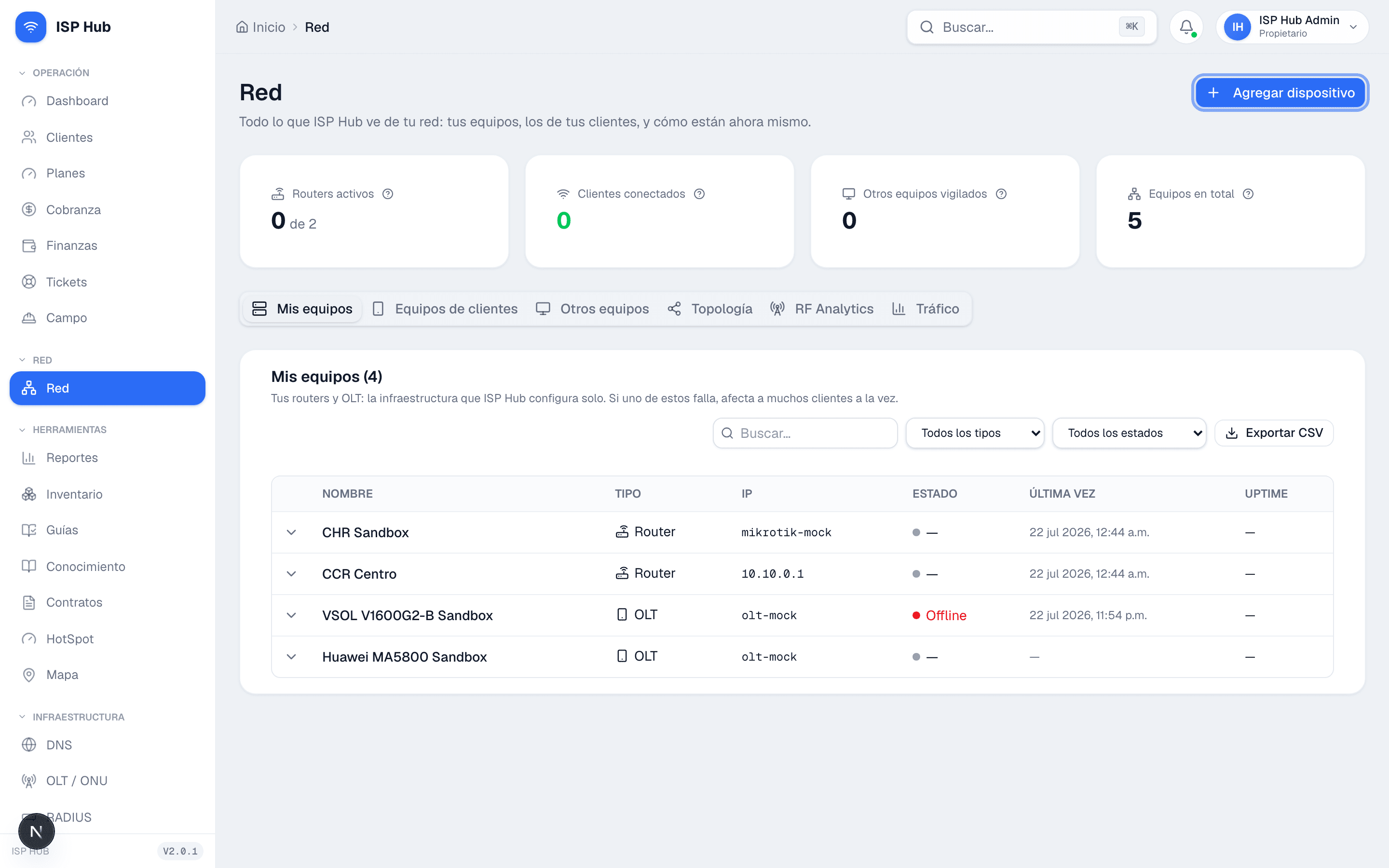Expand the CHR Sandbox row

tap(292, 532)
